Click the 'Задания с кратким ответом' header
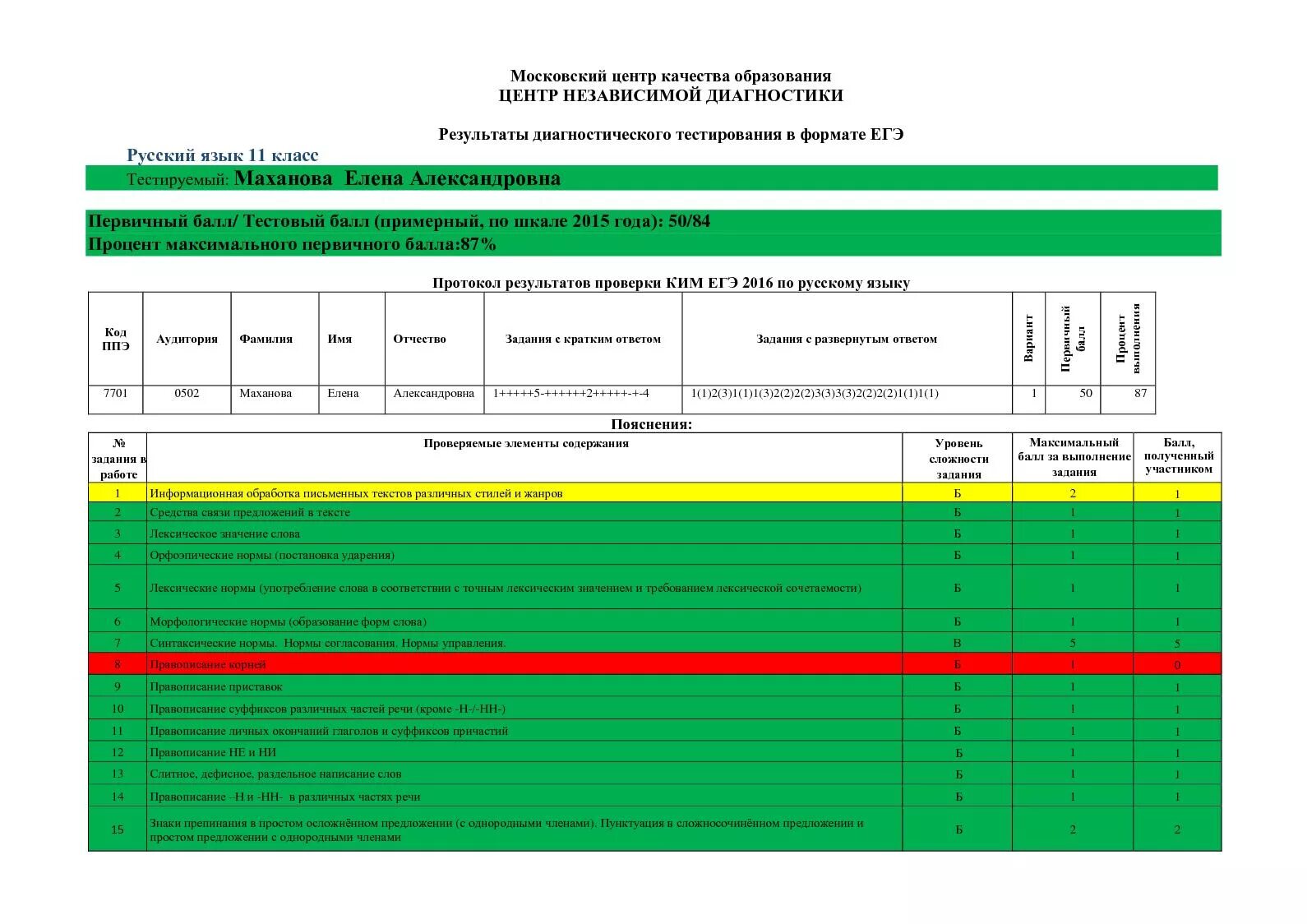Image resolution: width=1307 pixels, height=924 pixels. tap(583, 339)
